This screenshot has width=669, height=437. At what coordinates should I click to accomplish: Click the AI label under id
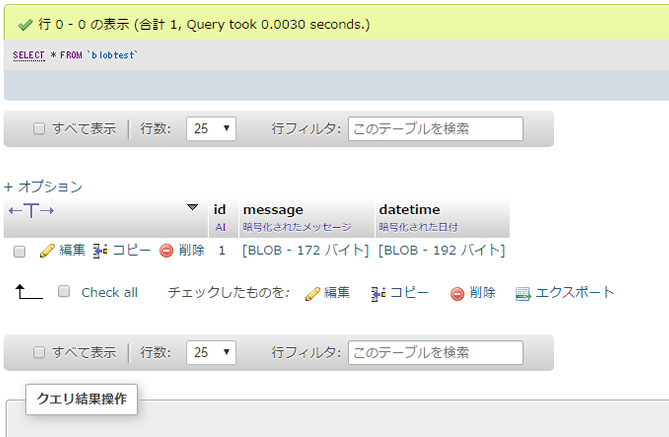tap(221, 227)
